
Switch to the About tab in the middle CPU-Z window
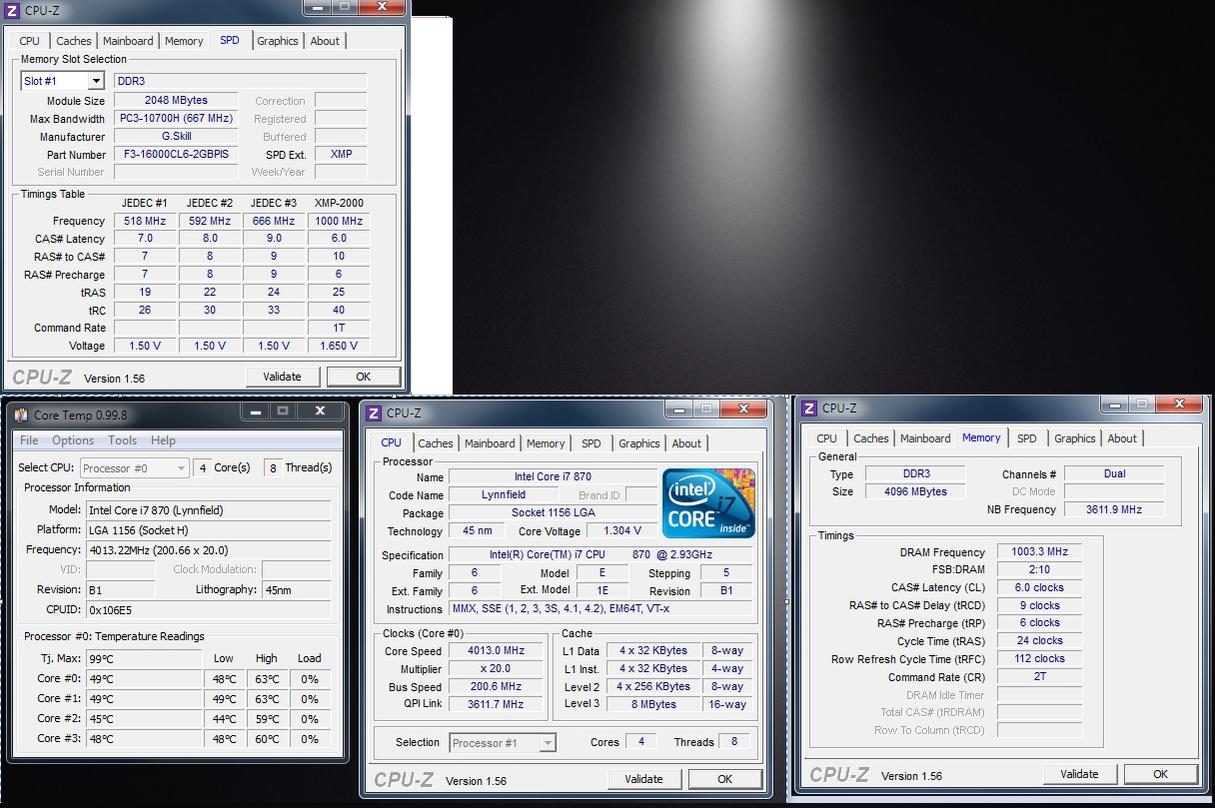[687, 443]
